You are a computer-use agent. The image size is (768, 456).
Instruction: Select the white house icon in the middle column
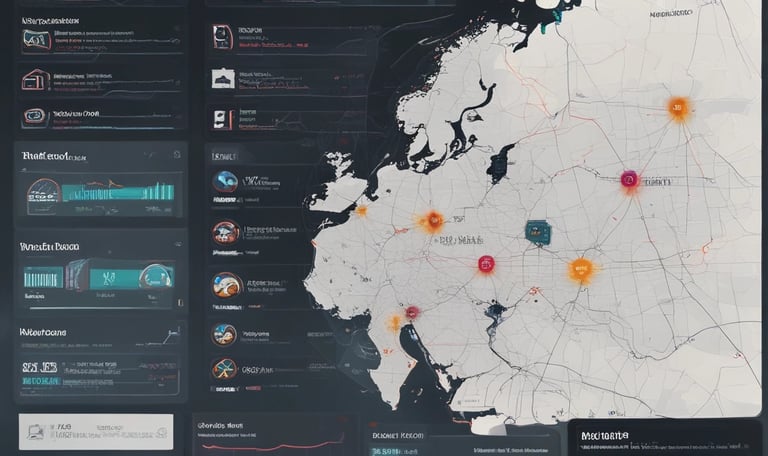tap(222, 79)
